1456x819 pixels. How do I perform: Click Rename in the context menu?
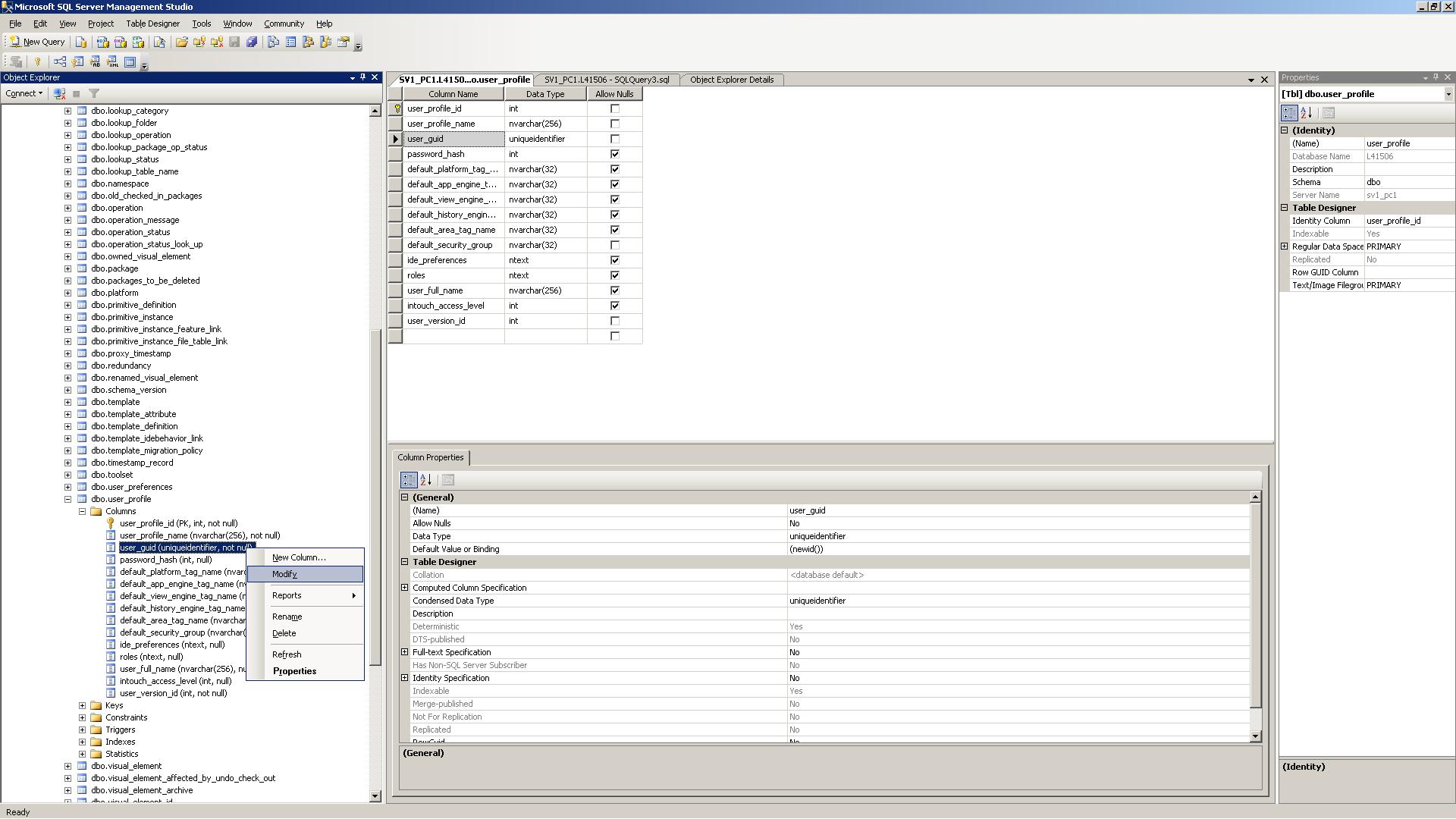[306, 617]
